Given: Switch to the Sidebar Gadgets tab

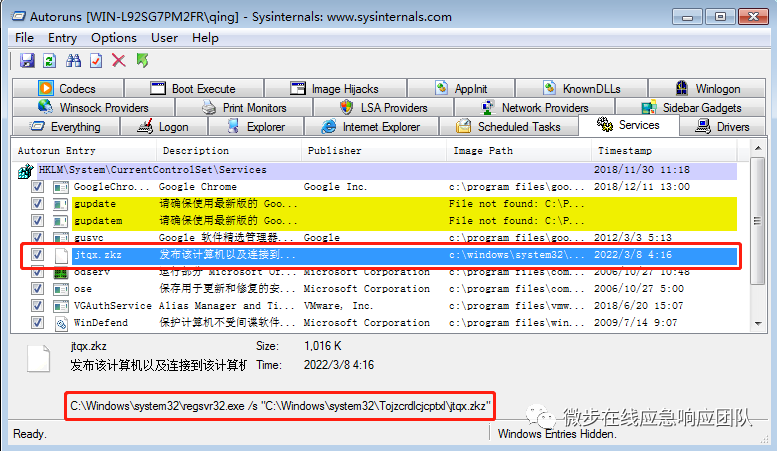Looking at the screenshot, I should (691, 107).
